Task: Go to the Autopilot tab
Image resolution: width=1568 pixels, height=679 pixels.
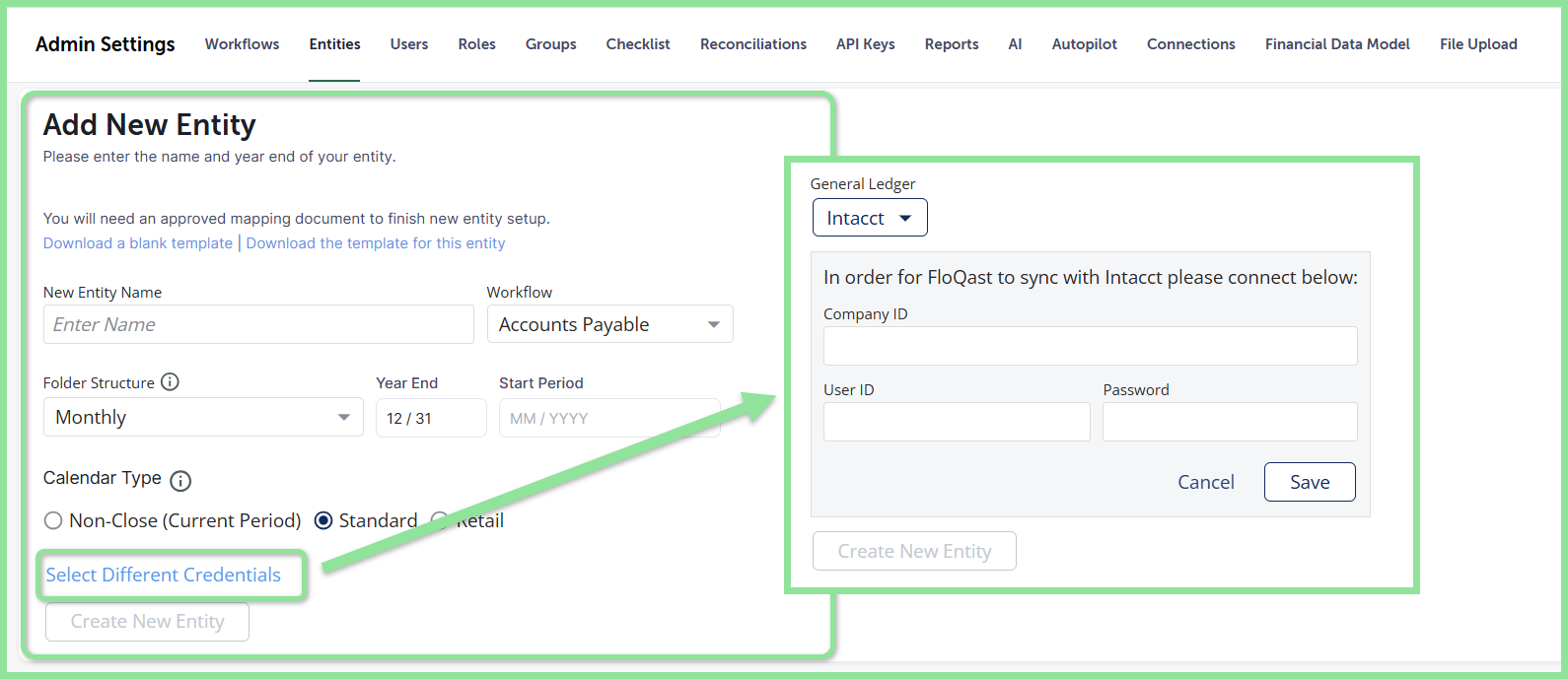Action: coord(1085,44)
